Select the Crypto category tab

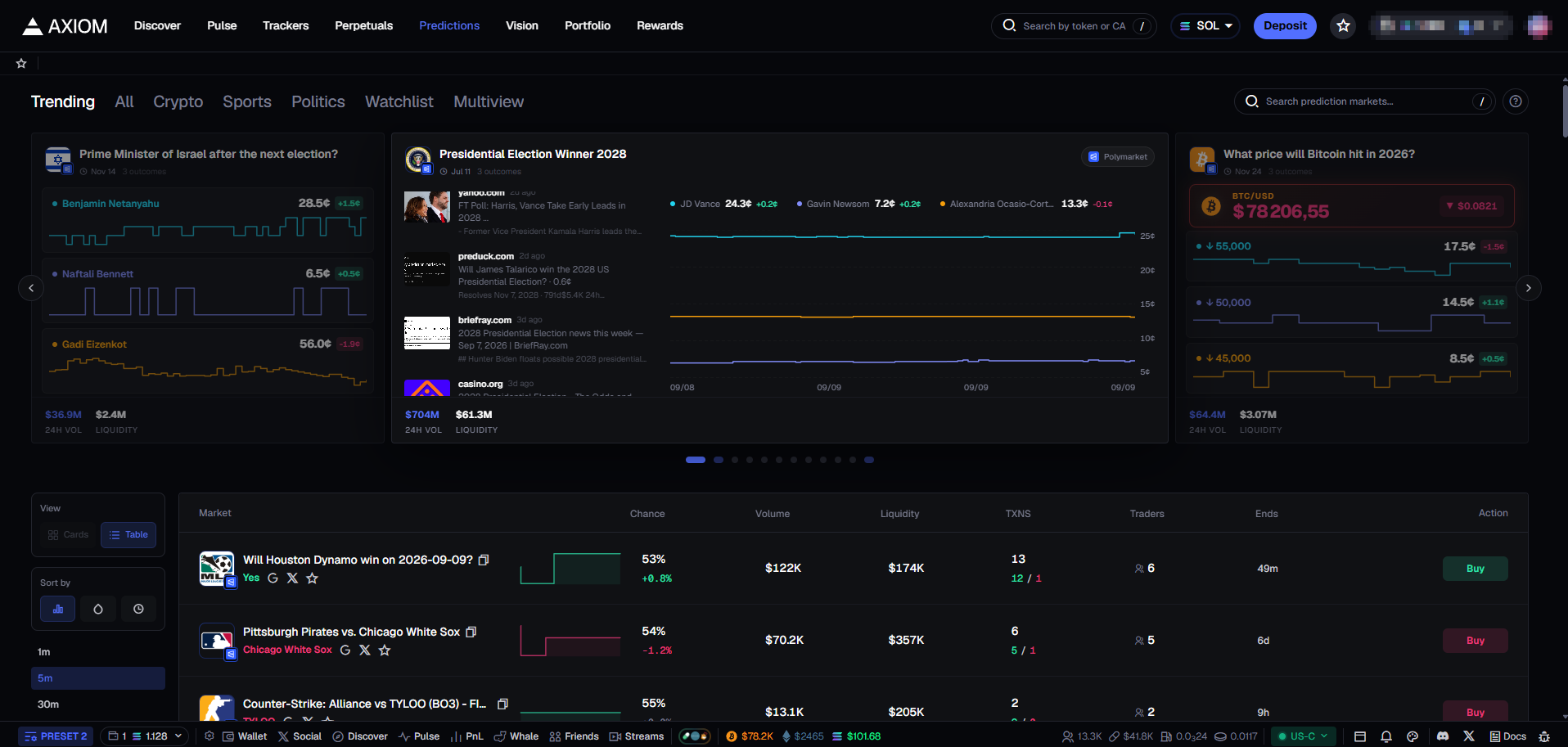tap(178, 101)
